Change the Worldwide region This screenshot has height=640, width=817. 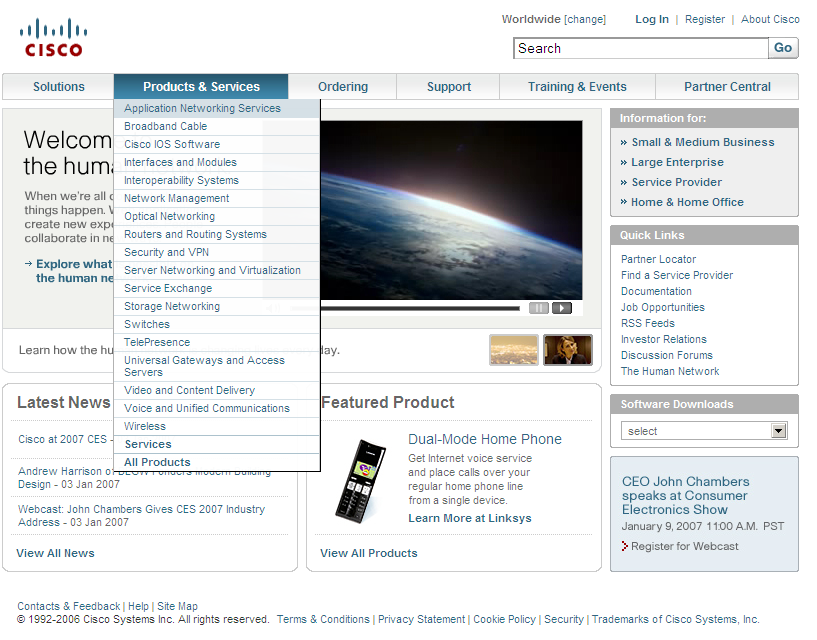[x=585, y=19]
